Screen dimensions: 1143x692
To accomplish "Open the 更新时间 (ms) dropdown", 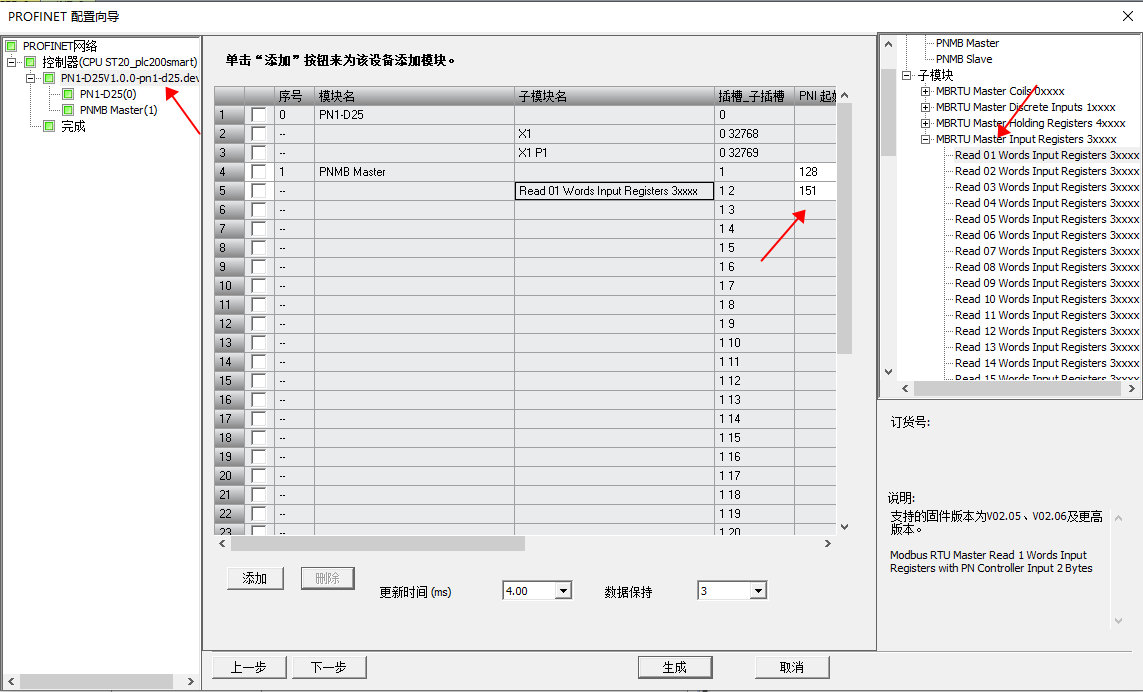I will (x=565, y=590).
